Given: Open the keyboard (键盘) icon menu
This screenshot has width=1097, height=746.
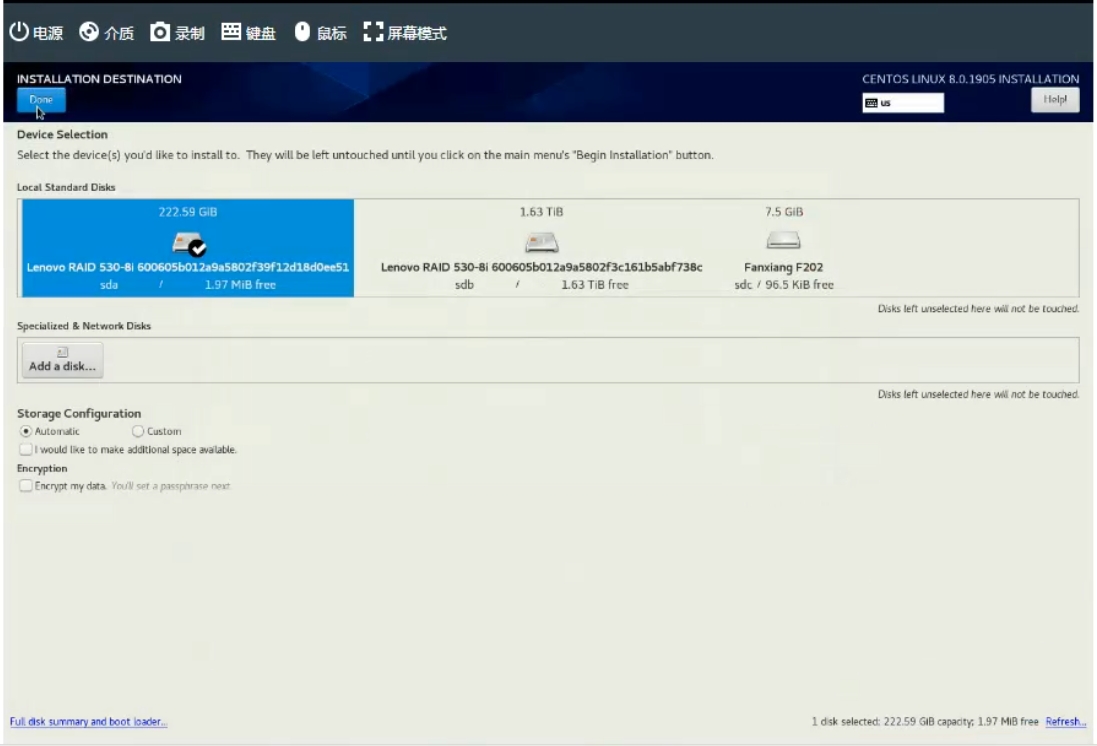Looking at the screenshot, I should coord(231,31).
